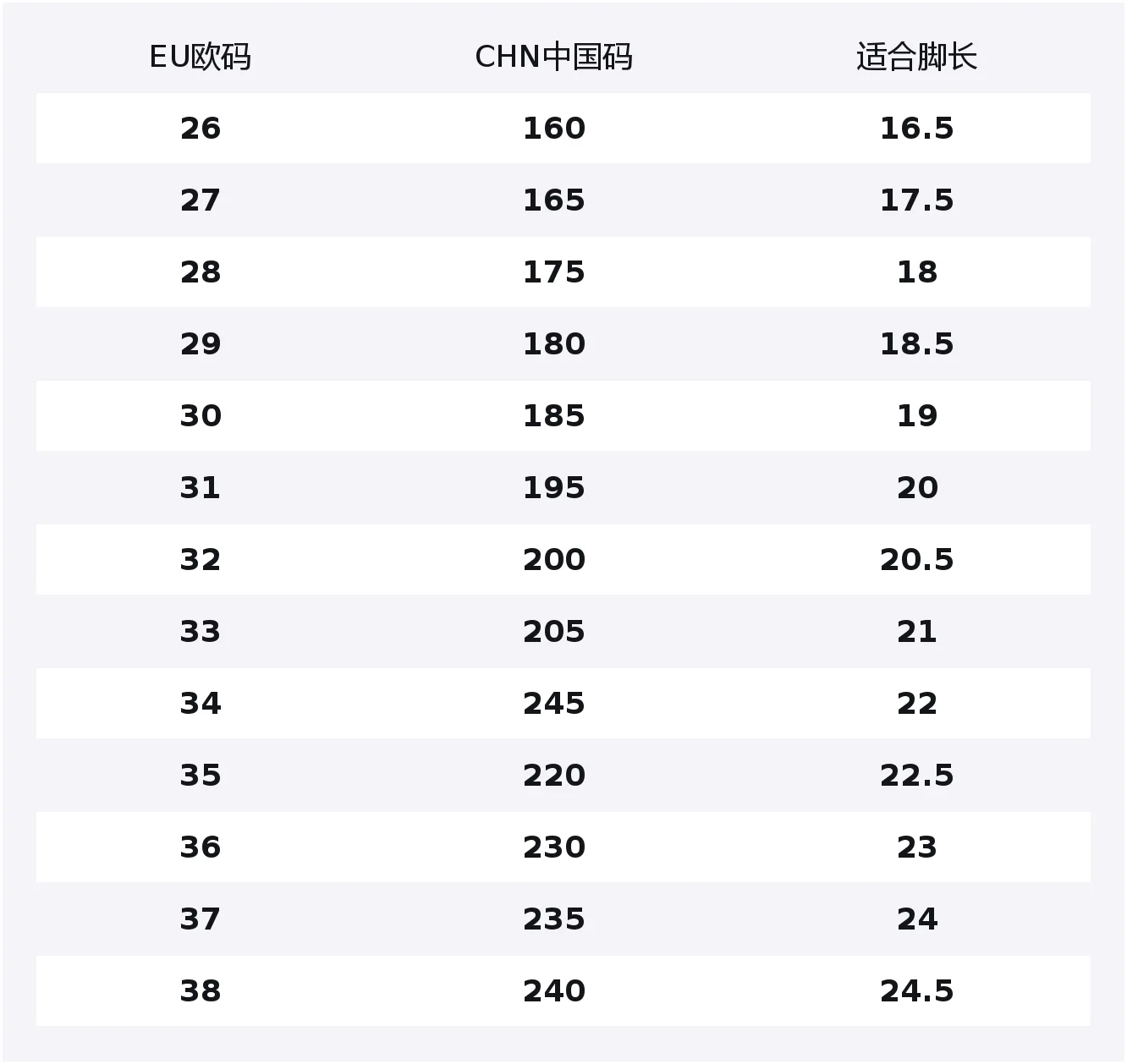Select EU size 26 cell
This screenshot has width=1127, height=1064.
201,129
